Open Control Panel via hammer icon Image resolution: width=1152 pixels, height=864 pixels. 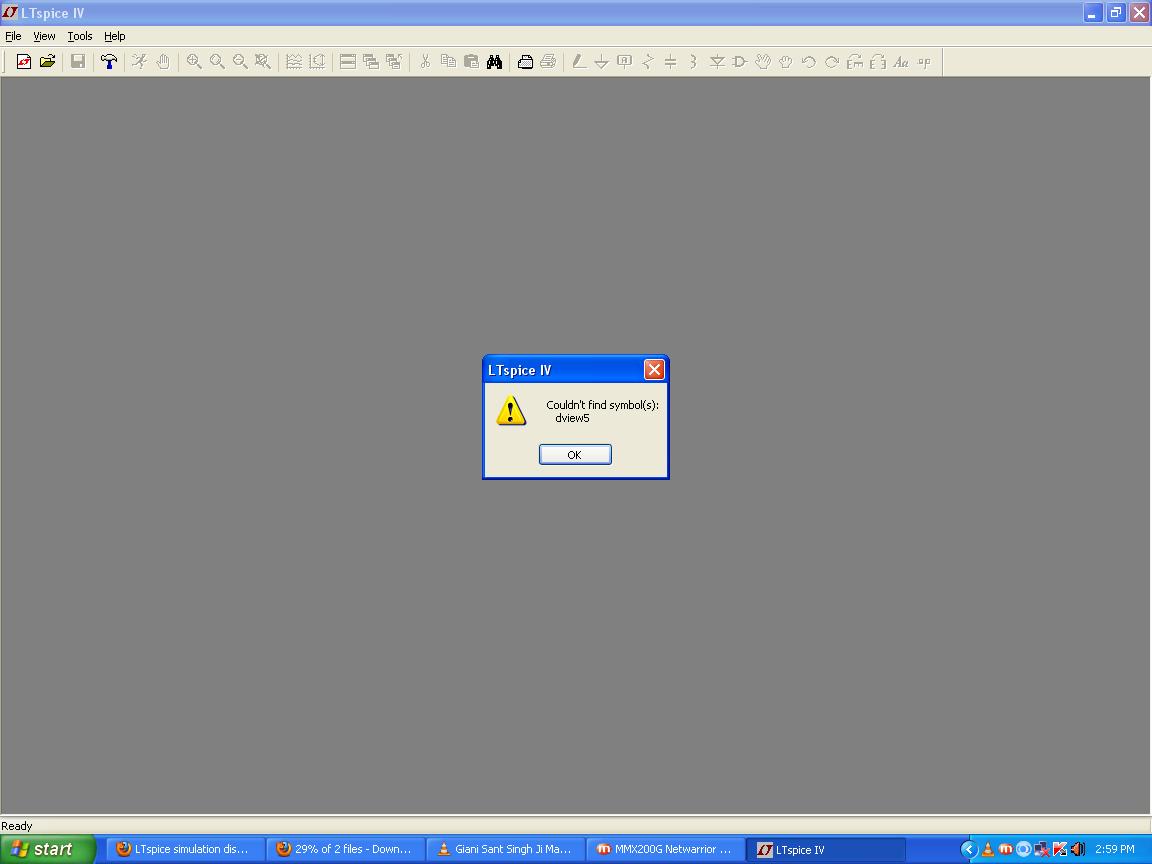(109, 62)
